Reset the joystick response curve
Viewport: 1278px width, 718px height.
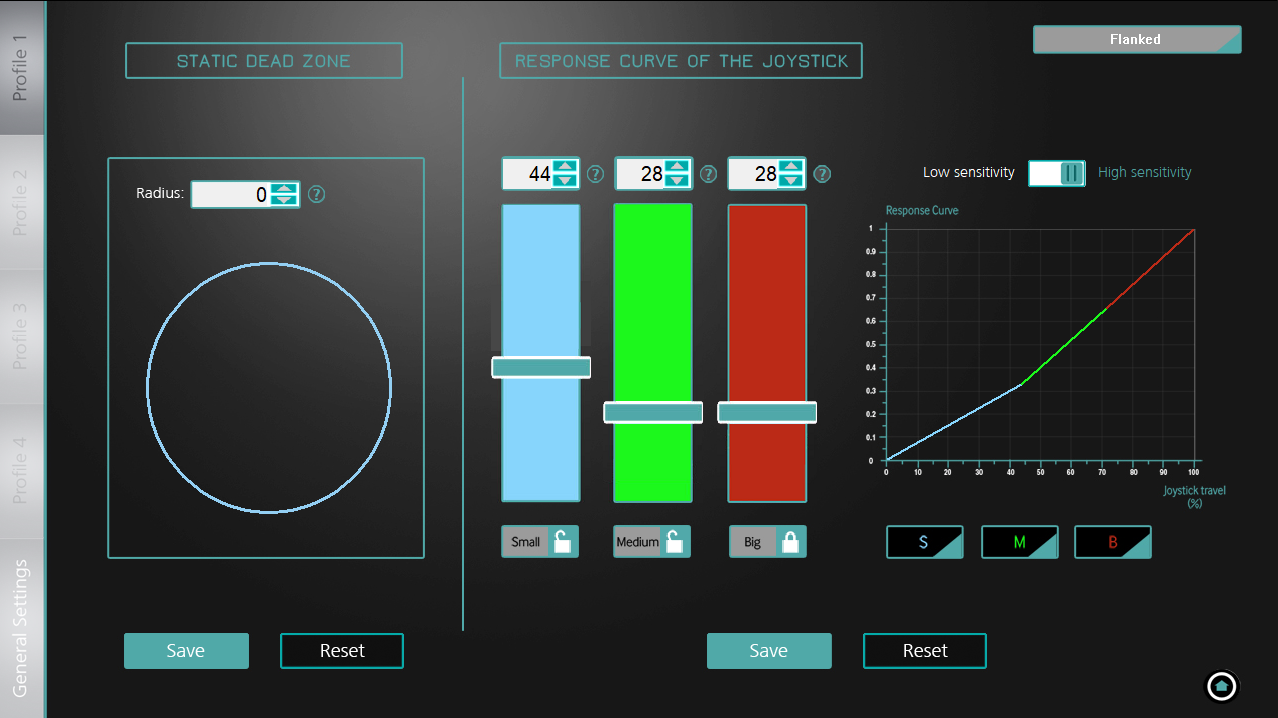924,651
